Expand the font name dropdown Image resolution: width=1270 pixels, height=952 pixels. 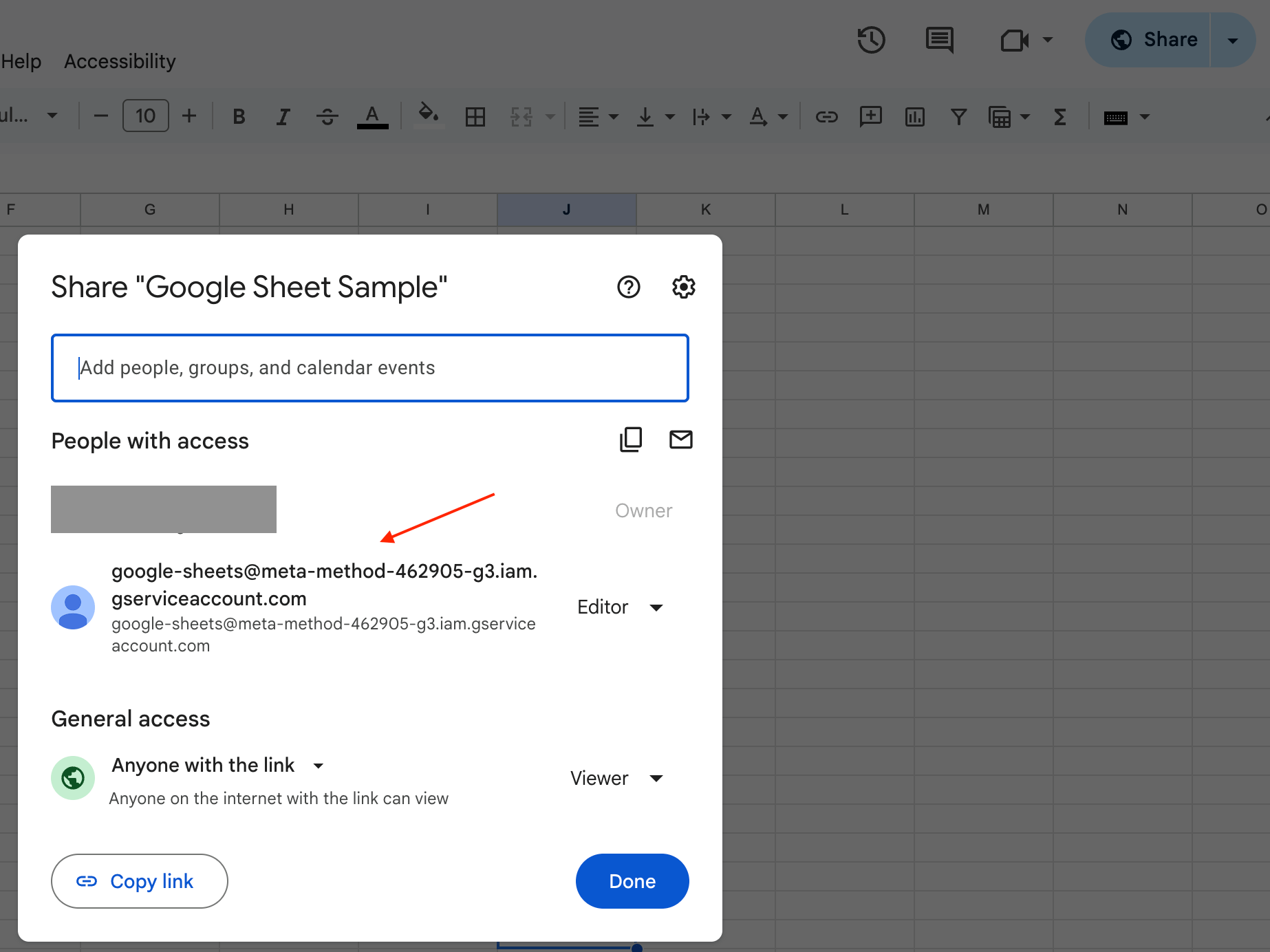tap(52, 116)
